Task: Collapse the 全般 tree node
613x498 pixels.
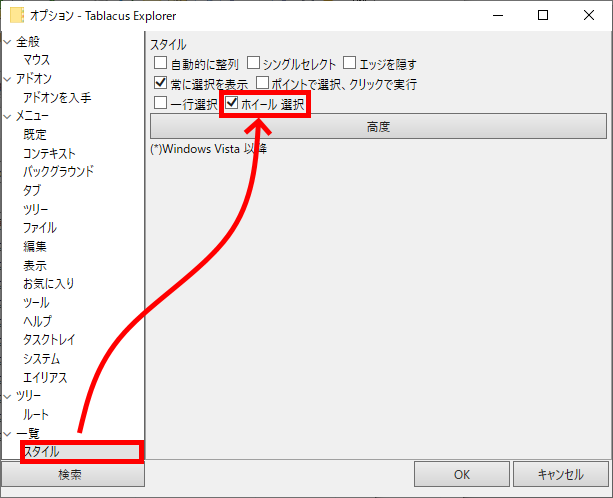Action: pyautogui.click(x=7, y=42)
